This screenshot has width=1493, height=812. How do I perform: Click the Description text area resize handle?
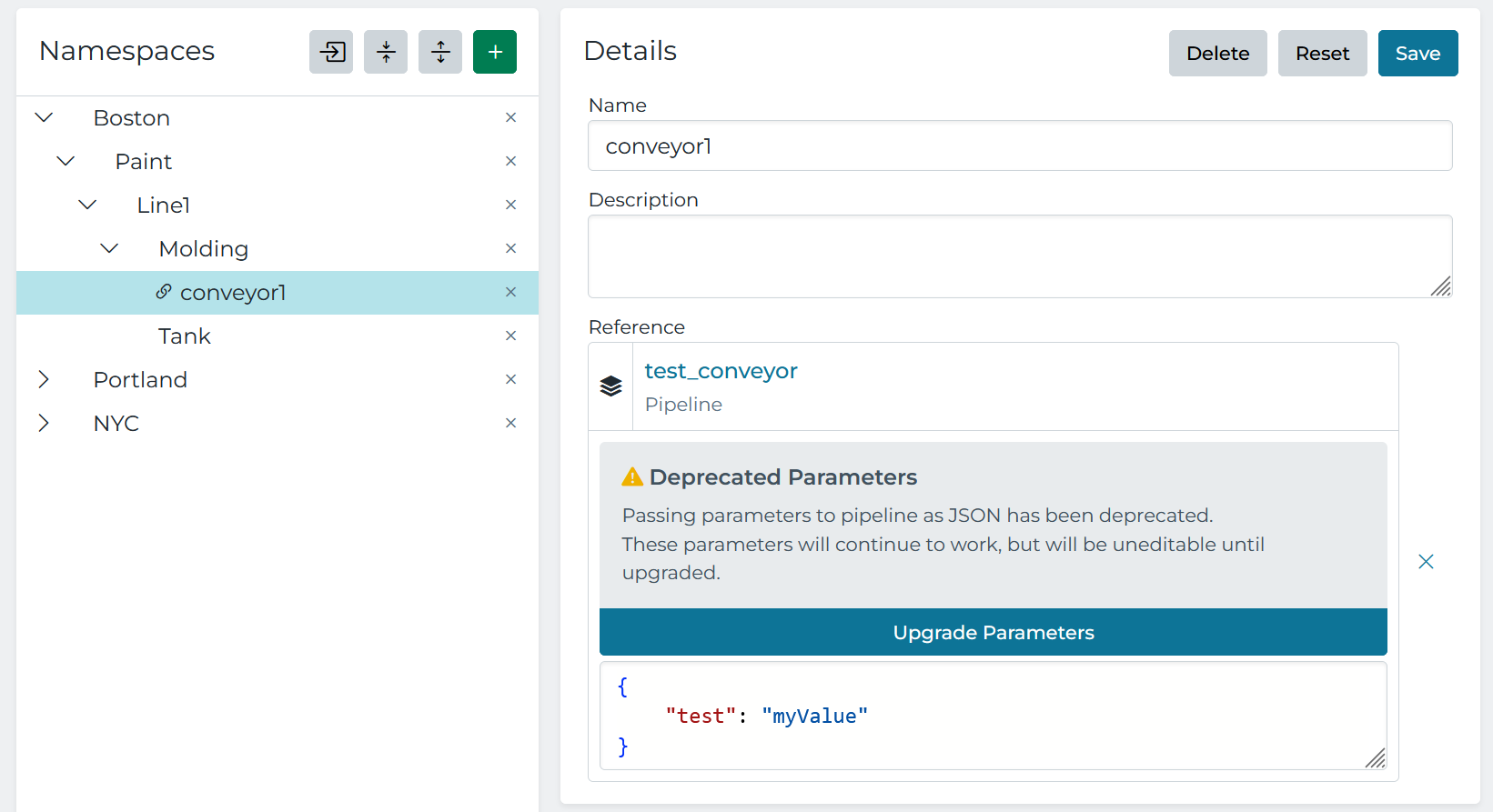1440,286
